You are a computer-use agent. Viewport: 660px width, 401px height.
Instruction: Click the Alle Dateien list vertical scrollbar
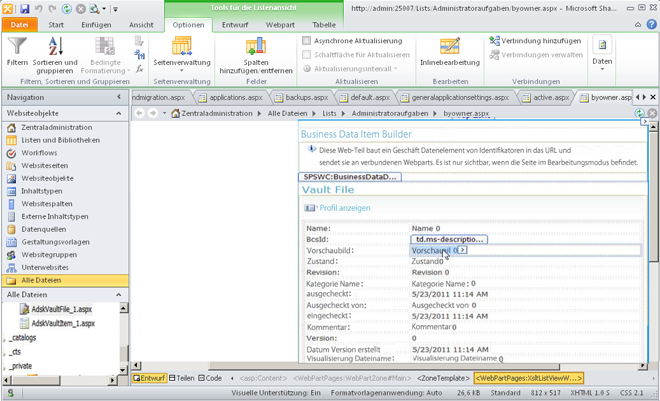[124, 339]
